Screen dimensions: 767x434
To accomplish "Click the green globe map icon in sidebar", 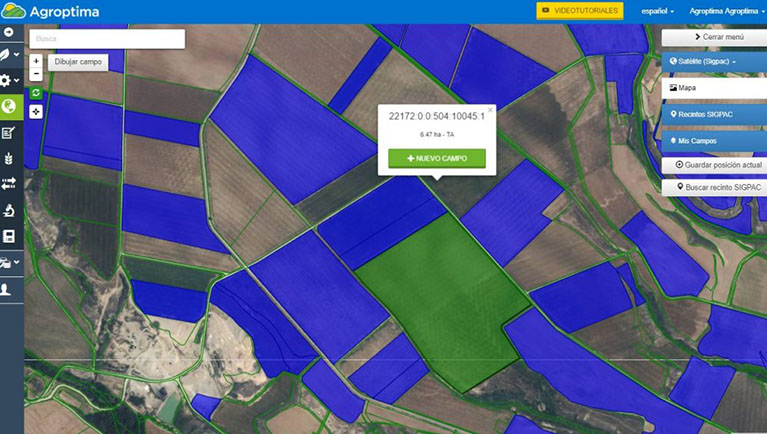I will coord(10,106).
